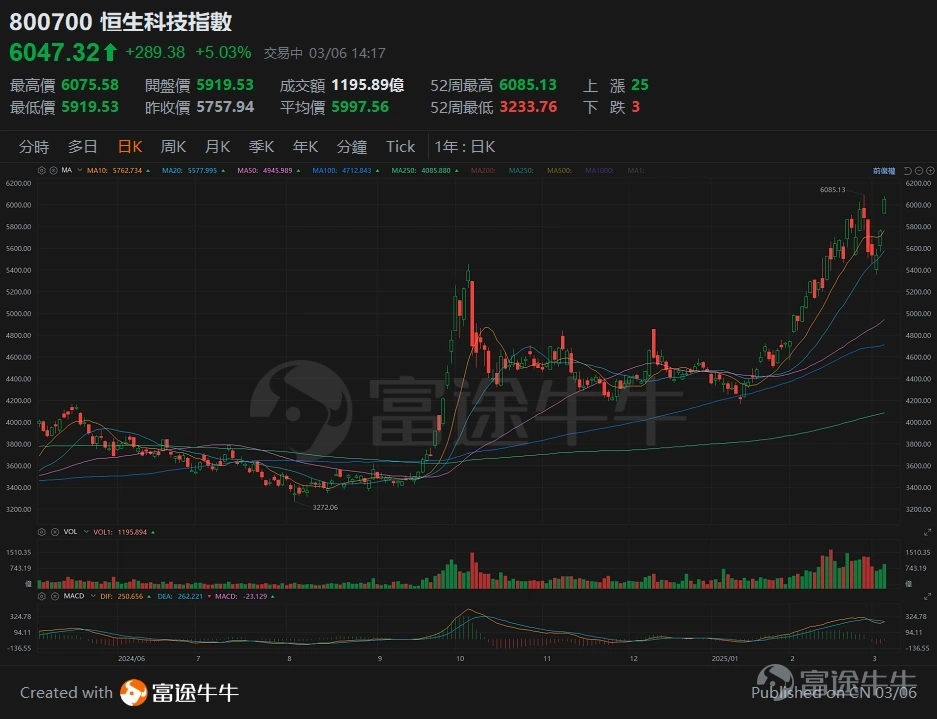Screen dimensions: 937x719
Task: Remove the MA indicator with its X icon
Action: click(x=53, y=170)
